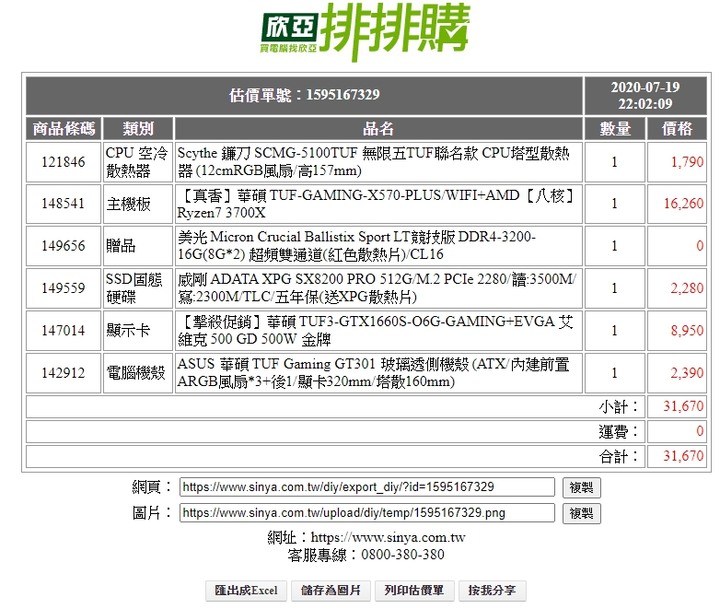Click the 價格 column header
Image resolution: width=720 pixels, height=609 pixels.
(x=677, y=129)
